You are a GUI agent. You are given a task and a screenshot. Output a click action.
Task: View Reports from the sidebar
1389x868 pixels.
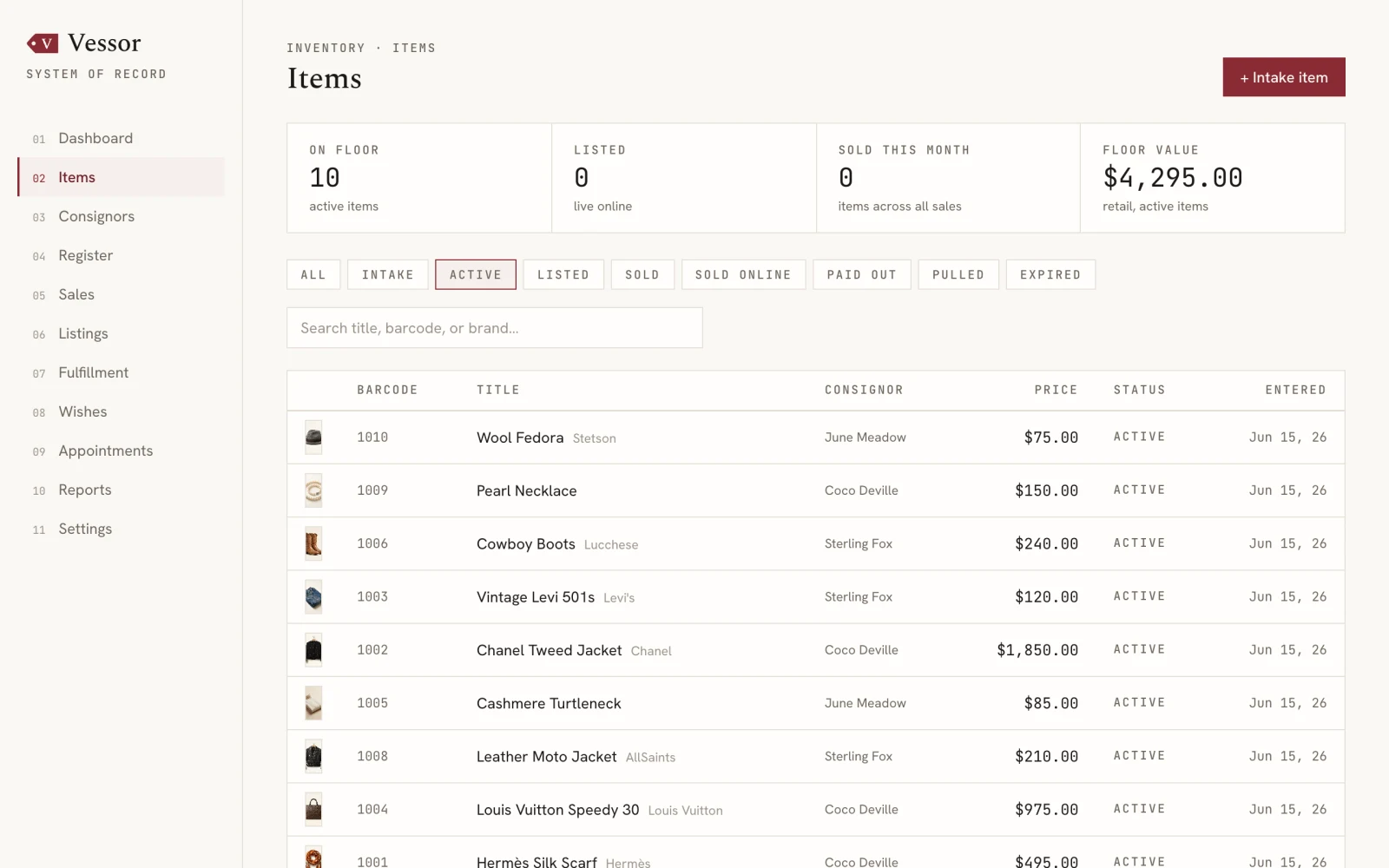click(x=121, y=490)
